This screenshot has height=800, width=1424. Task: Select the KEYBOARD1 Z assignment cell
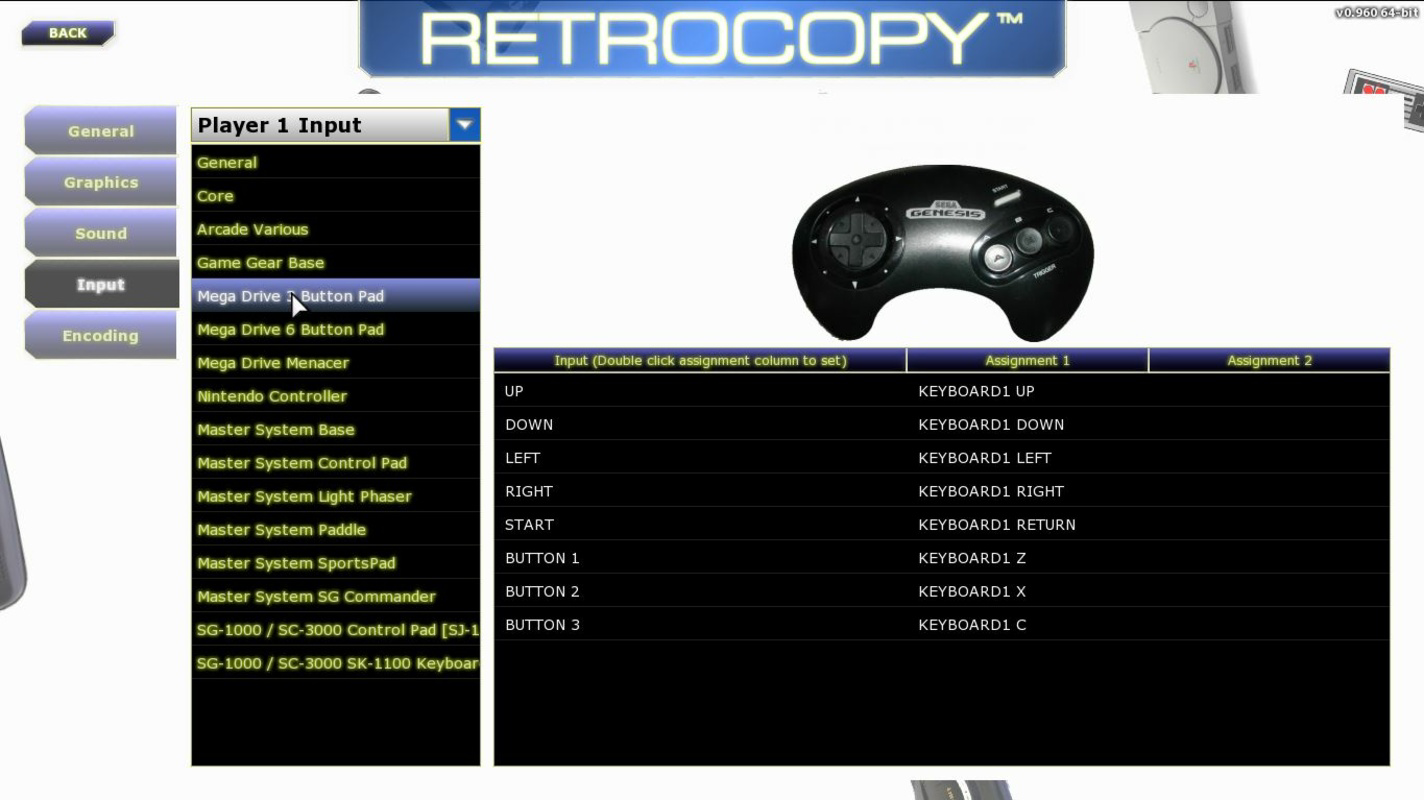point(1027,557)
